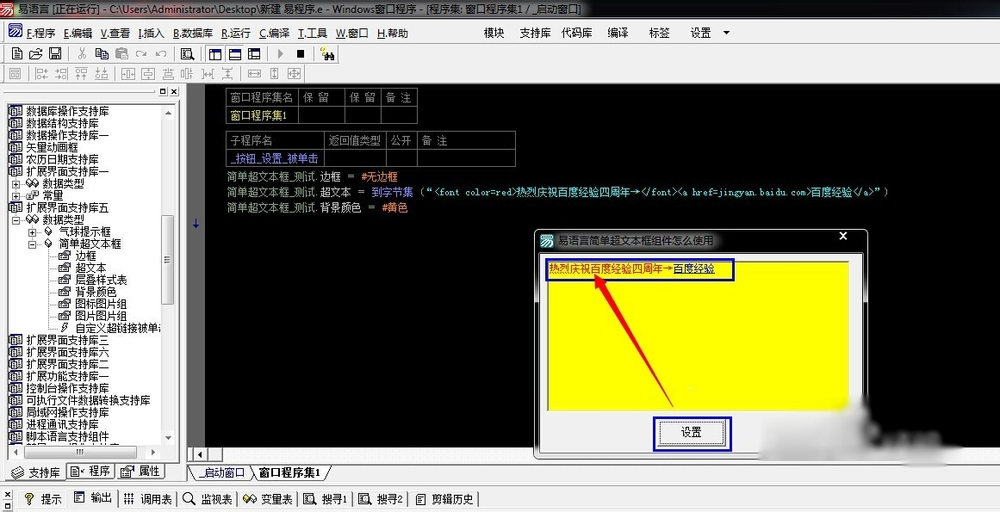Click the Open file folder icon
This screenshot has width=1000, height=512.
(x=36, y=54)
